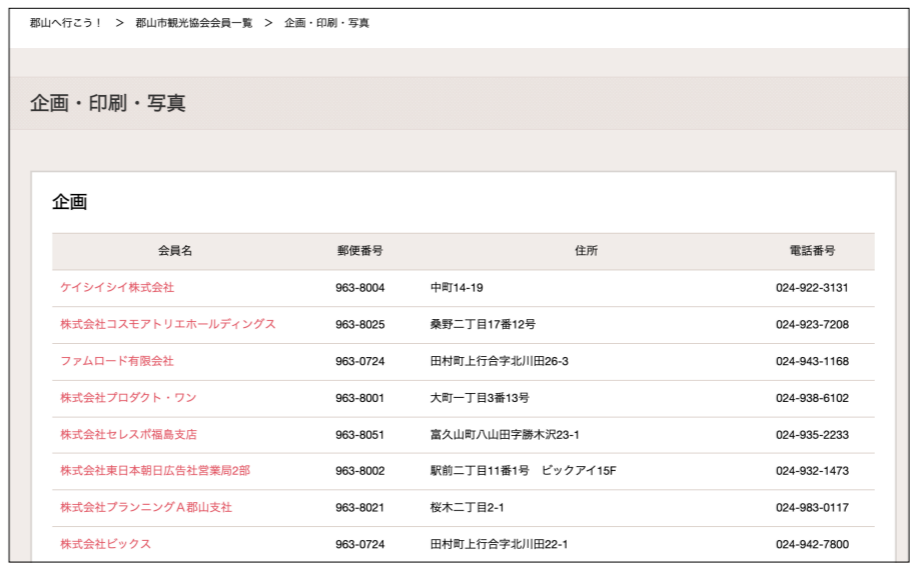Click the address 桑野二丁目17番12号
The width and height of the screenshot is (919, 568).
tap(483, 325)
